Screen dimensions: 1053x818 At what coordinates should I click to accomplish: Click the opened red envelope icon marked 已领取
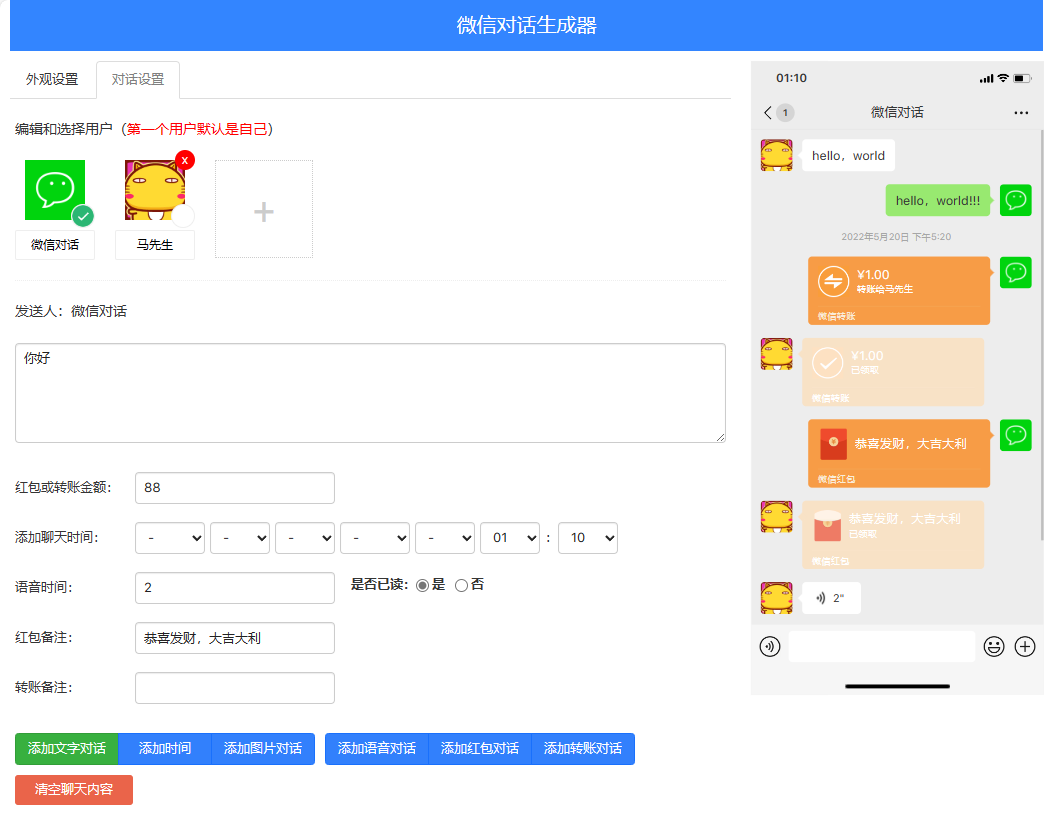827,527
